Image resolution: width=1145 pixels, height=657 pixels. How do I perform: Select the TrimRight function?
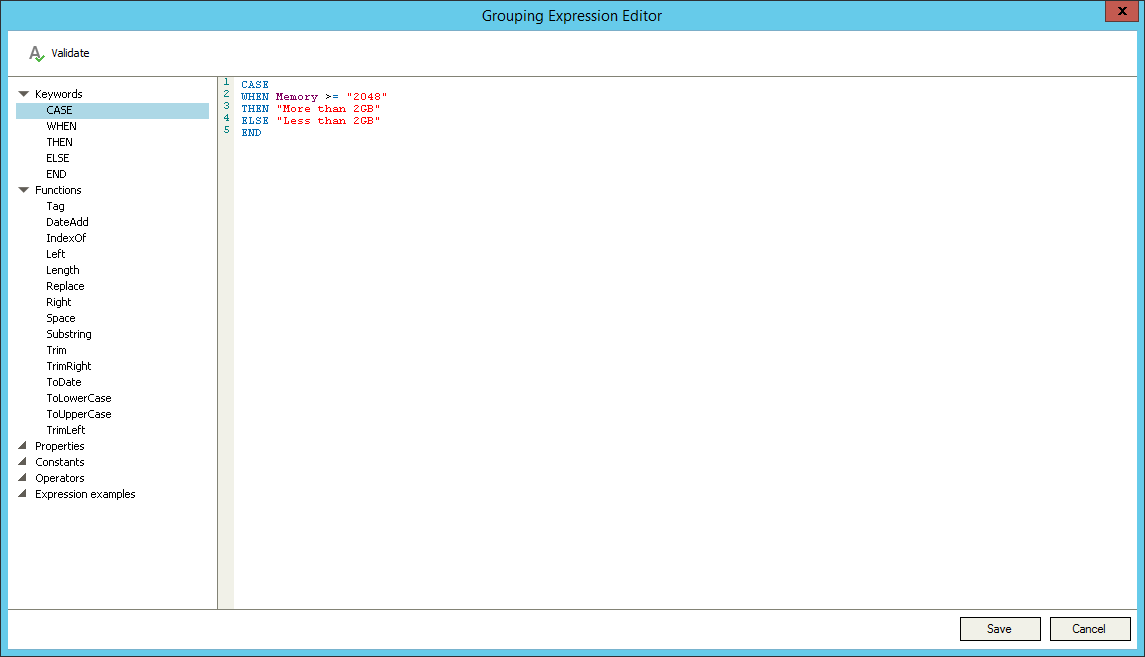tap(69, 366)
